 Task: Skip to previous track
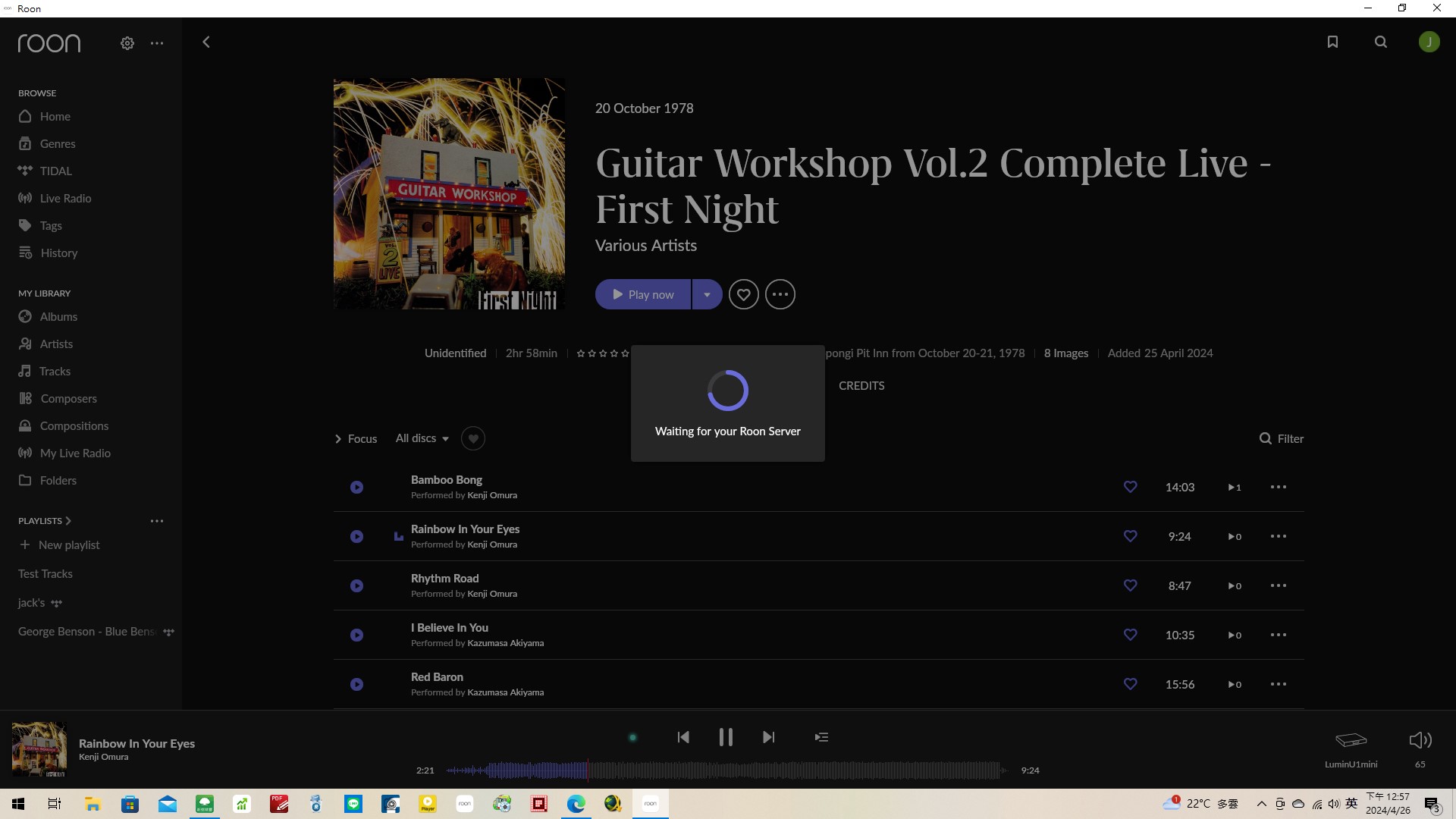point(682,737)
